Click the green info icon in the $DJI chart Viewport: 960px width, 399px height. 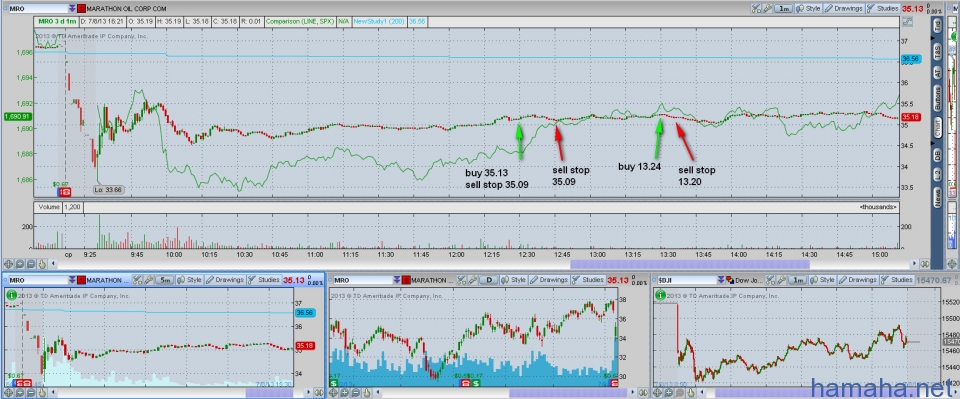tap(660, 294)
